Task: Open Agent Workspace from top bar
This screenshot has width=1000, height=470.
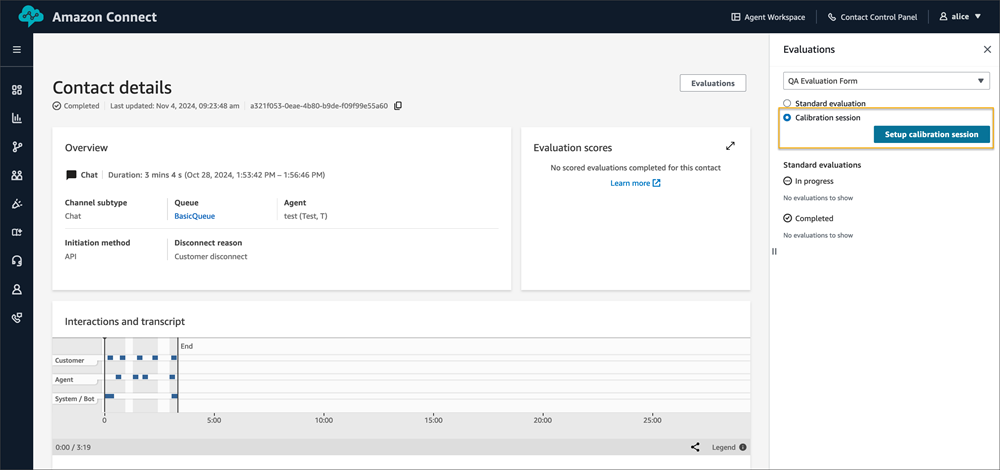Action: [768, 17]
